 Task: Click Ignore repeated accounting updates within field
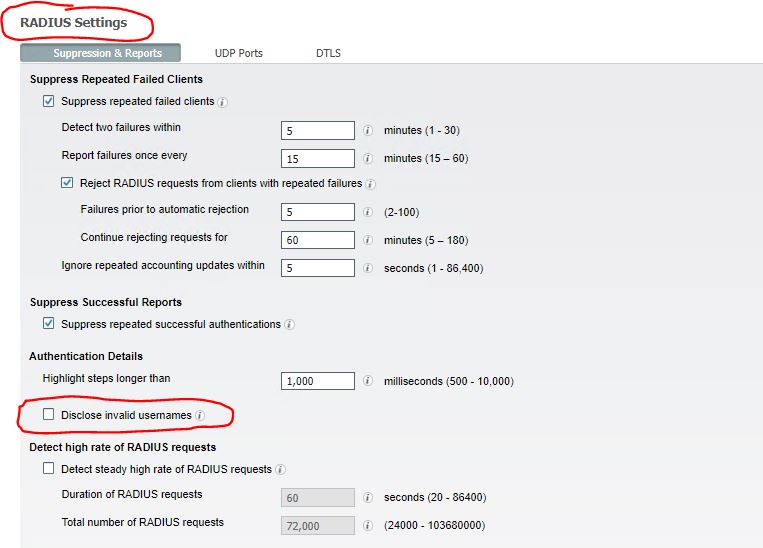click(318, 268)
